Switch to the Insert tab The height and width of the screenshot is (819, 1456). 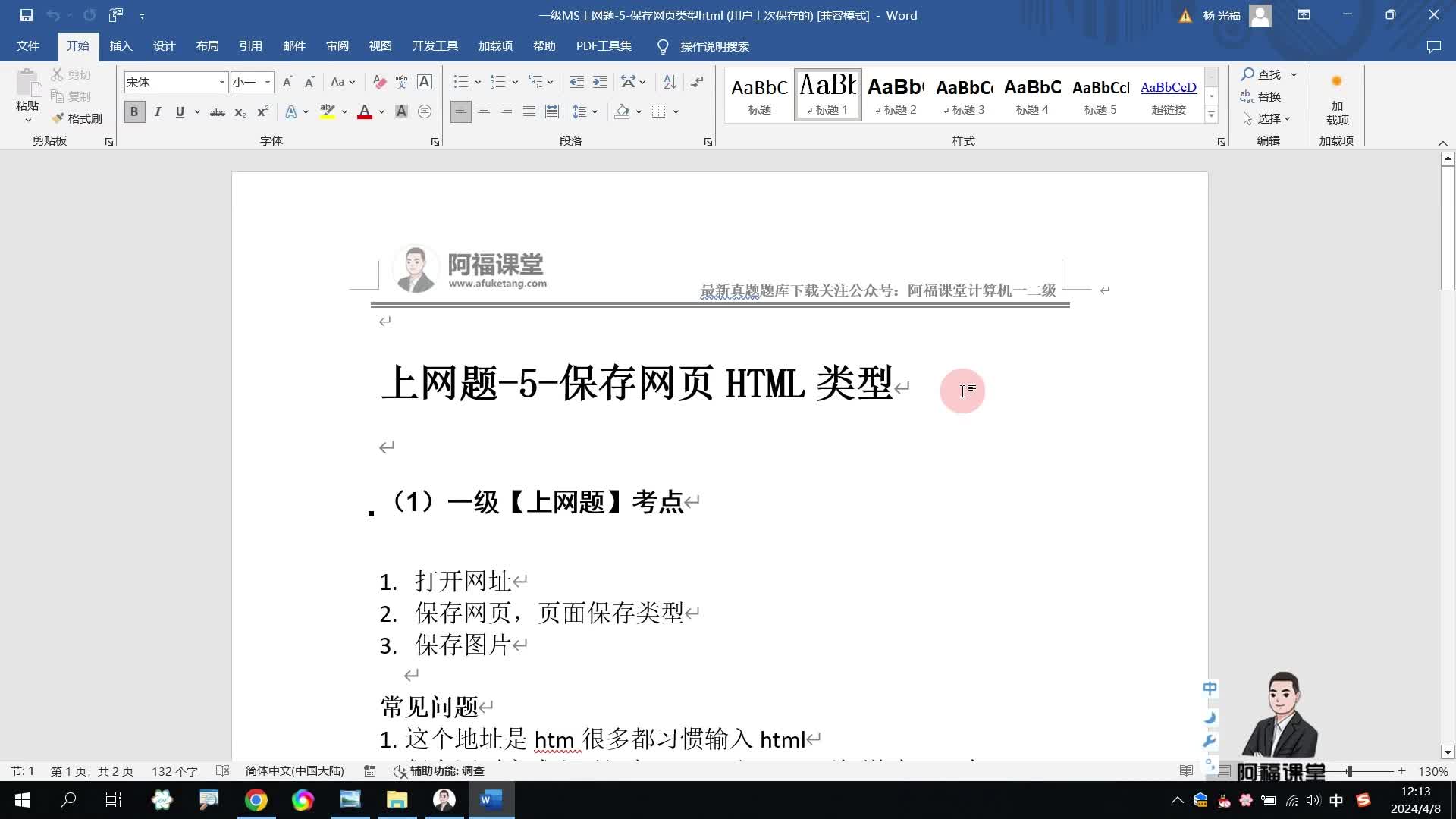click(121, 46)
